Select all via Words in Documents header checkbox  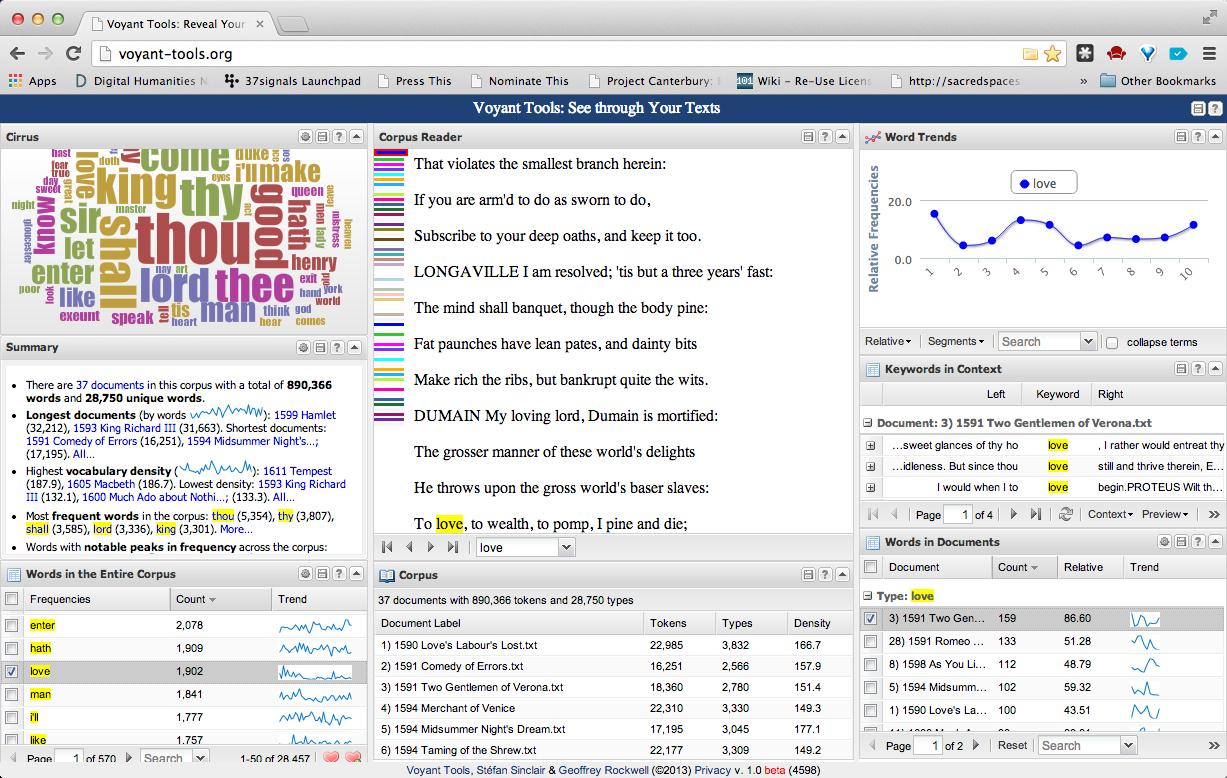[871, 567]
